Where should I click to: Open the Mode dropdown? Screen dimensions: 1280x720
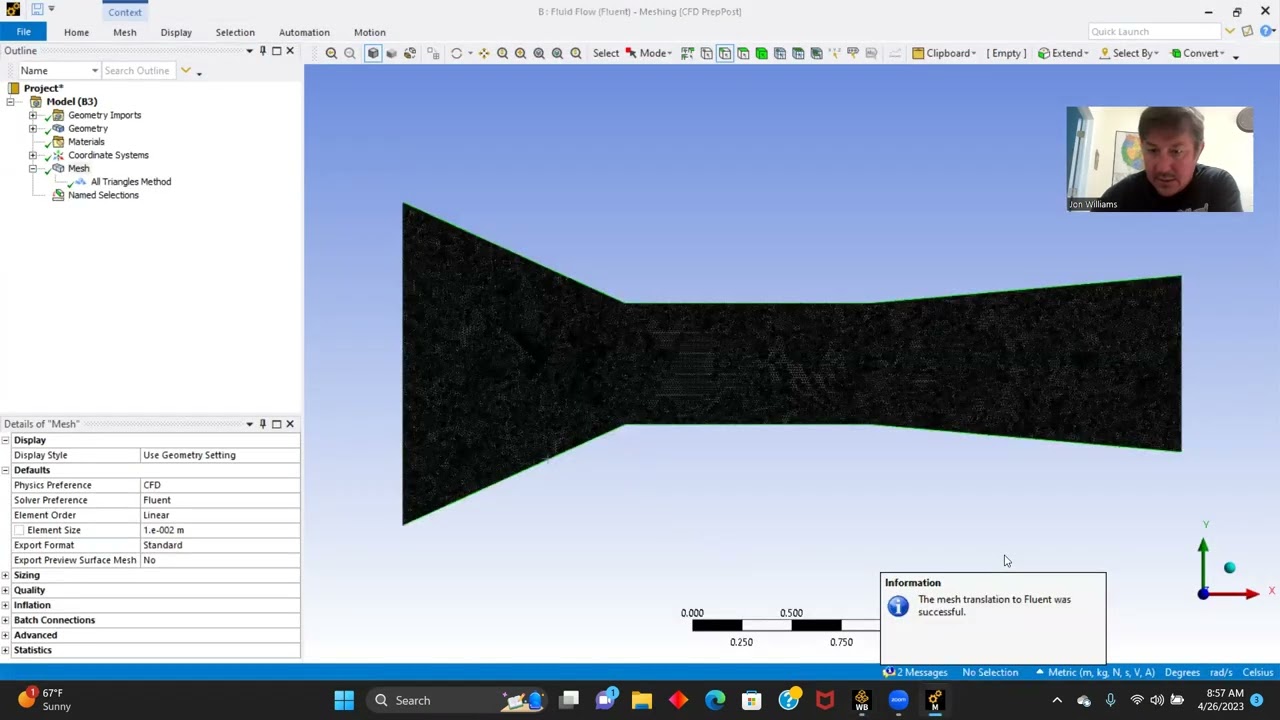(x=655, y=53)
